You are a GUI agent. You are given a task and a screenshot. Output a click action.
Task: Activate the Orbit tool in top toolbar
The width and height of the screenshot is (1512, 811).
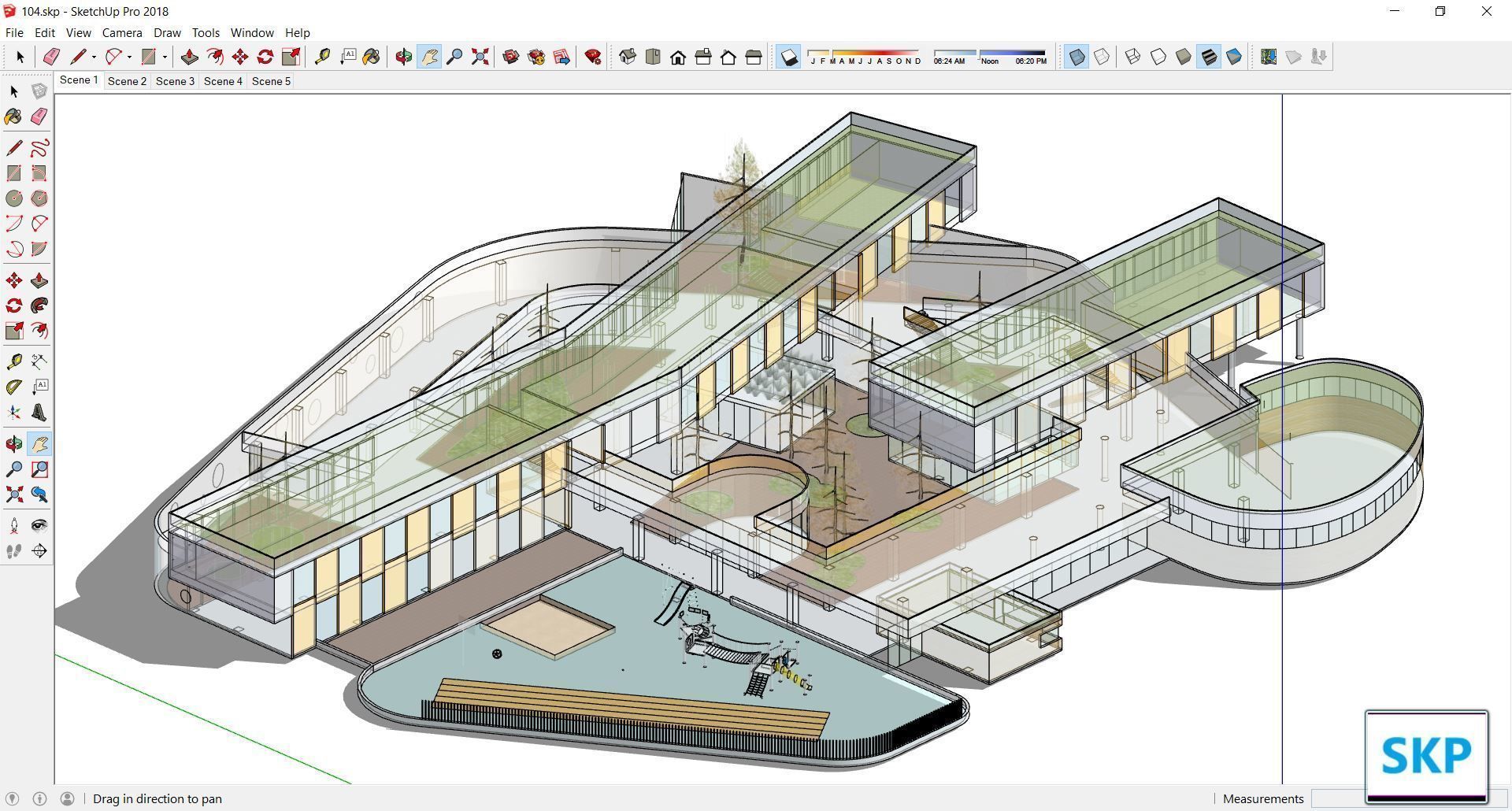coord(404,57)
